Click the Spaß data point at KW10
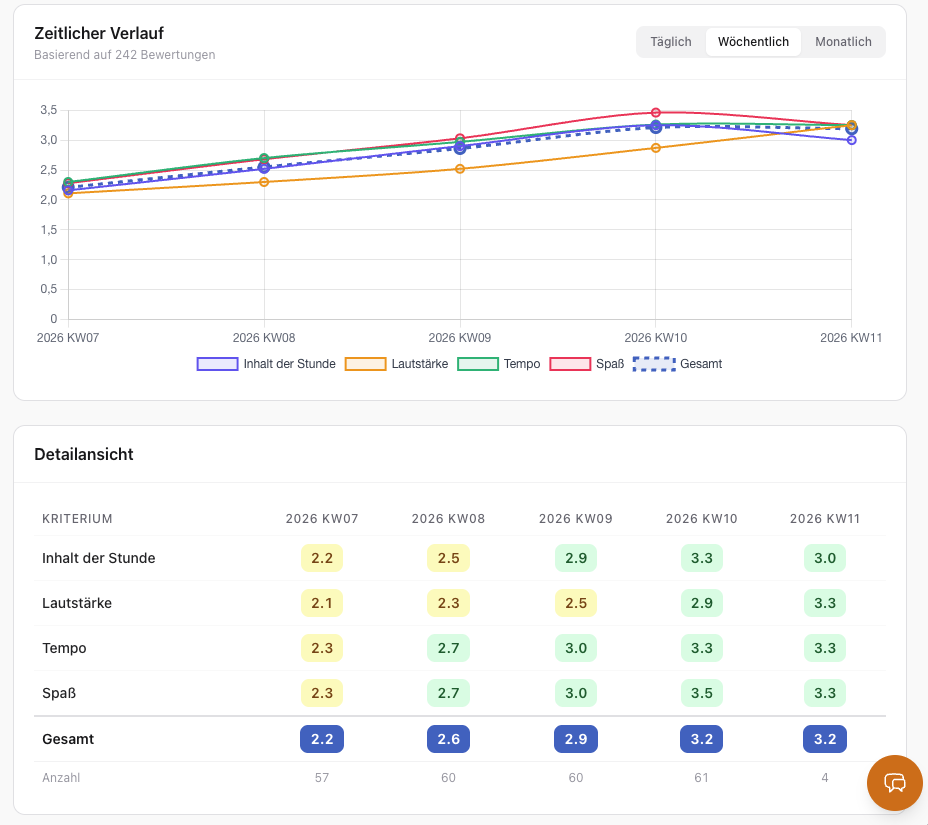928x825 pixels. 656,113
